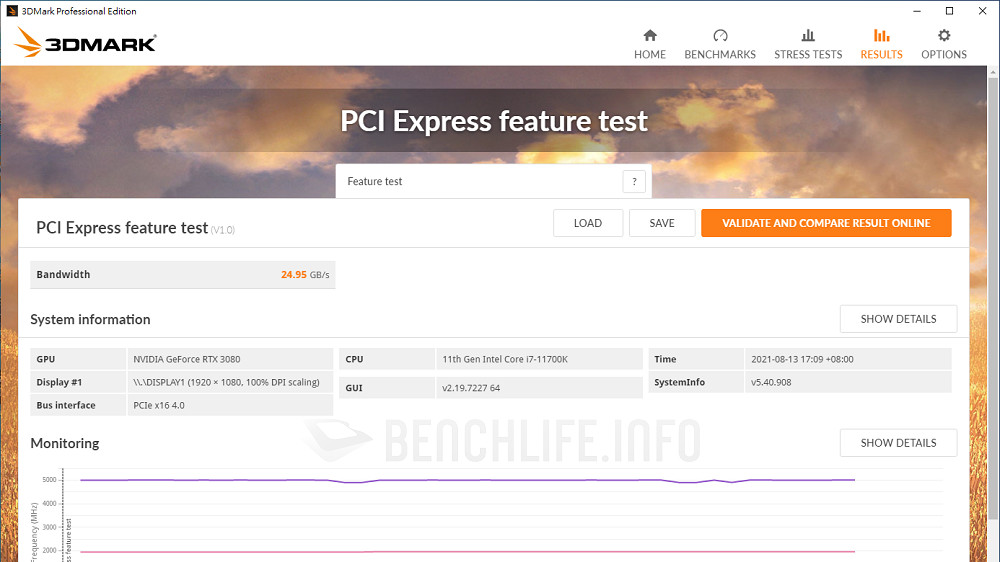1000x562 pixels.
Task: Click the pink frequency line on chart
Action: point(467,552)
